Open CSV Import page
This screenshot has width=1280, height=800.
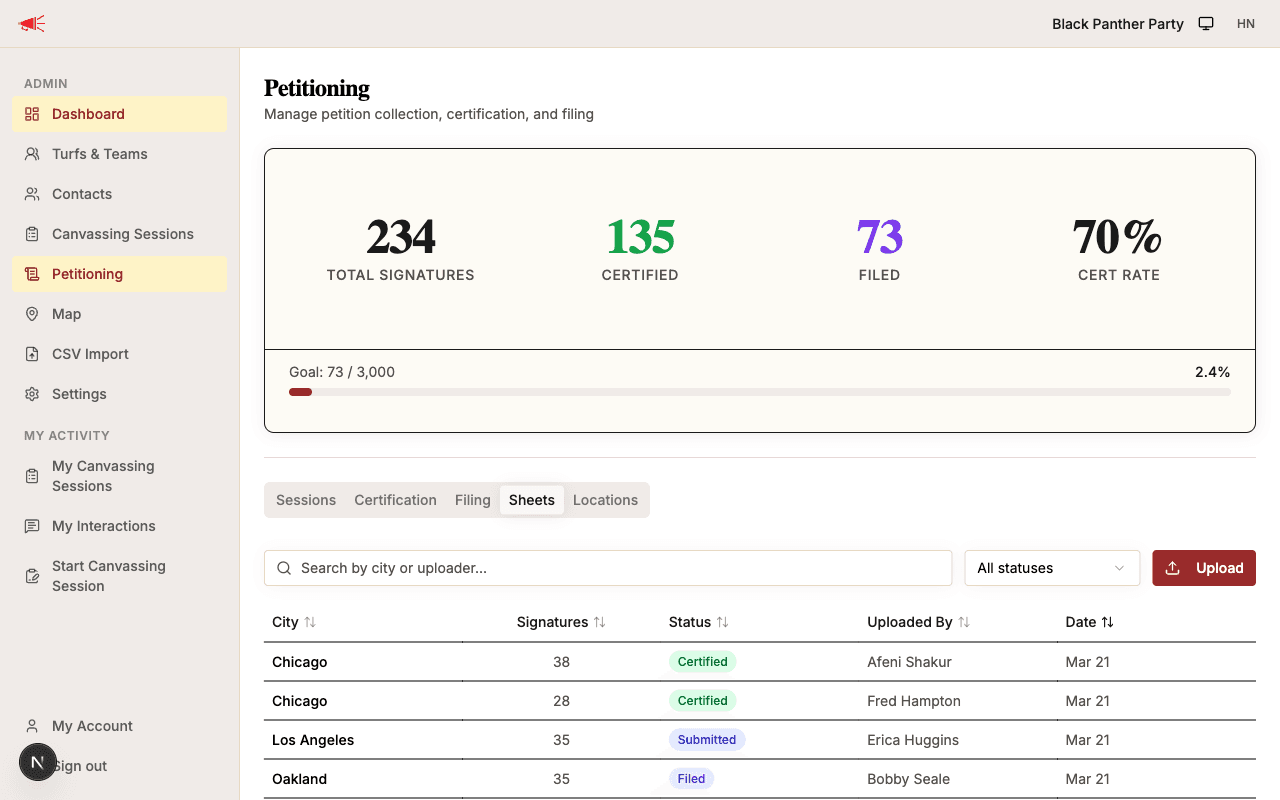[120, 354]
